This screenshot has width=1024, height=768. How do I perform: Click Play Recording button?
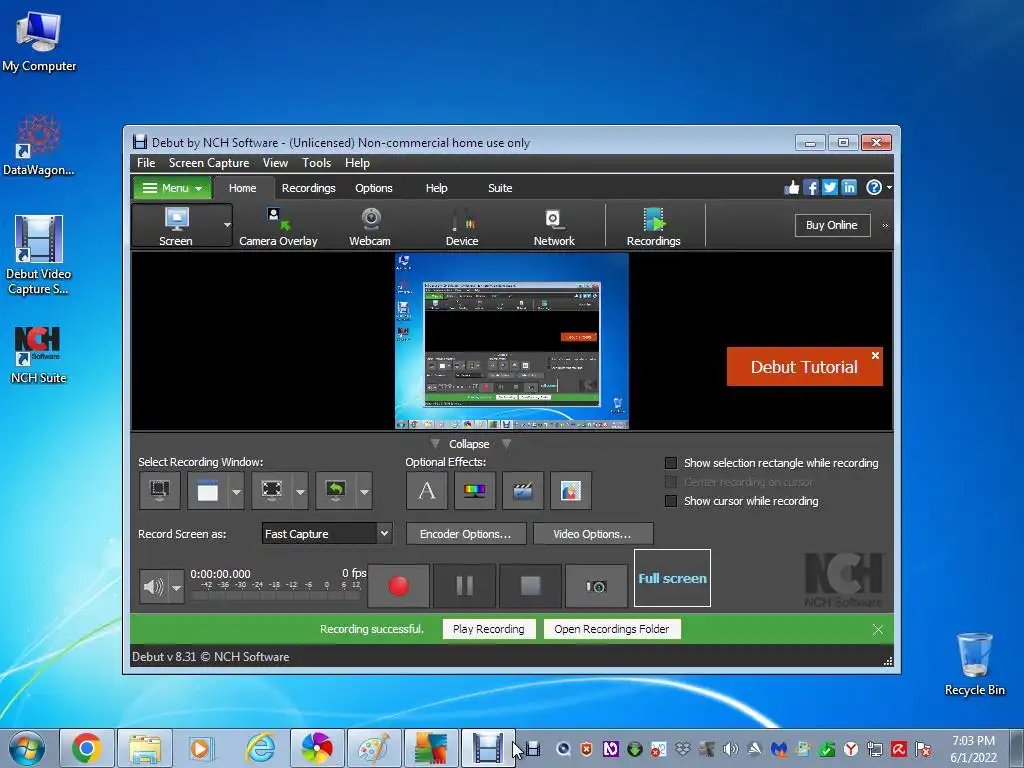coord(488,629)
